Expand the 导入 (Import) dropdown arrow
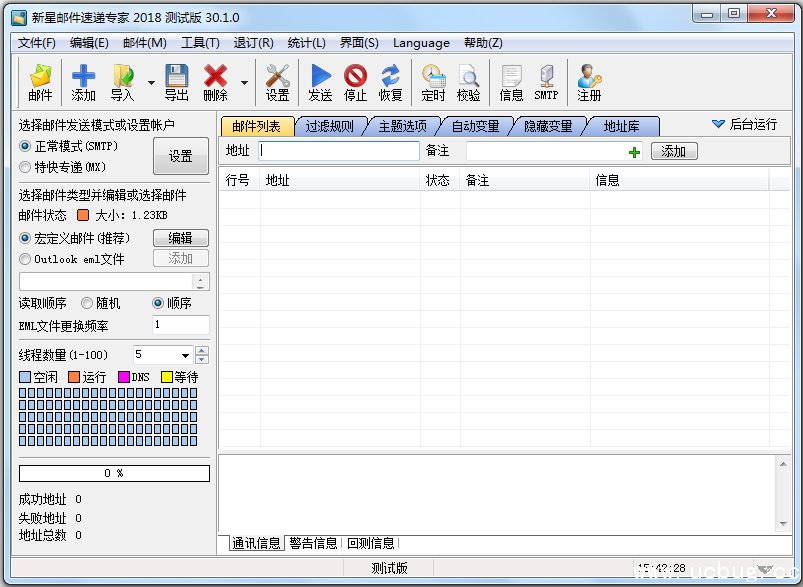The width and height of the screenshot is (803, 587). 151,83
